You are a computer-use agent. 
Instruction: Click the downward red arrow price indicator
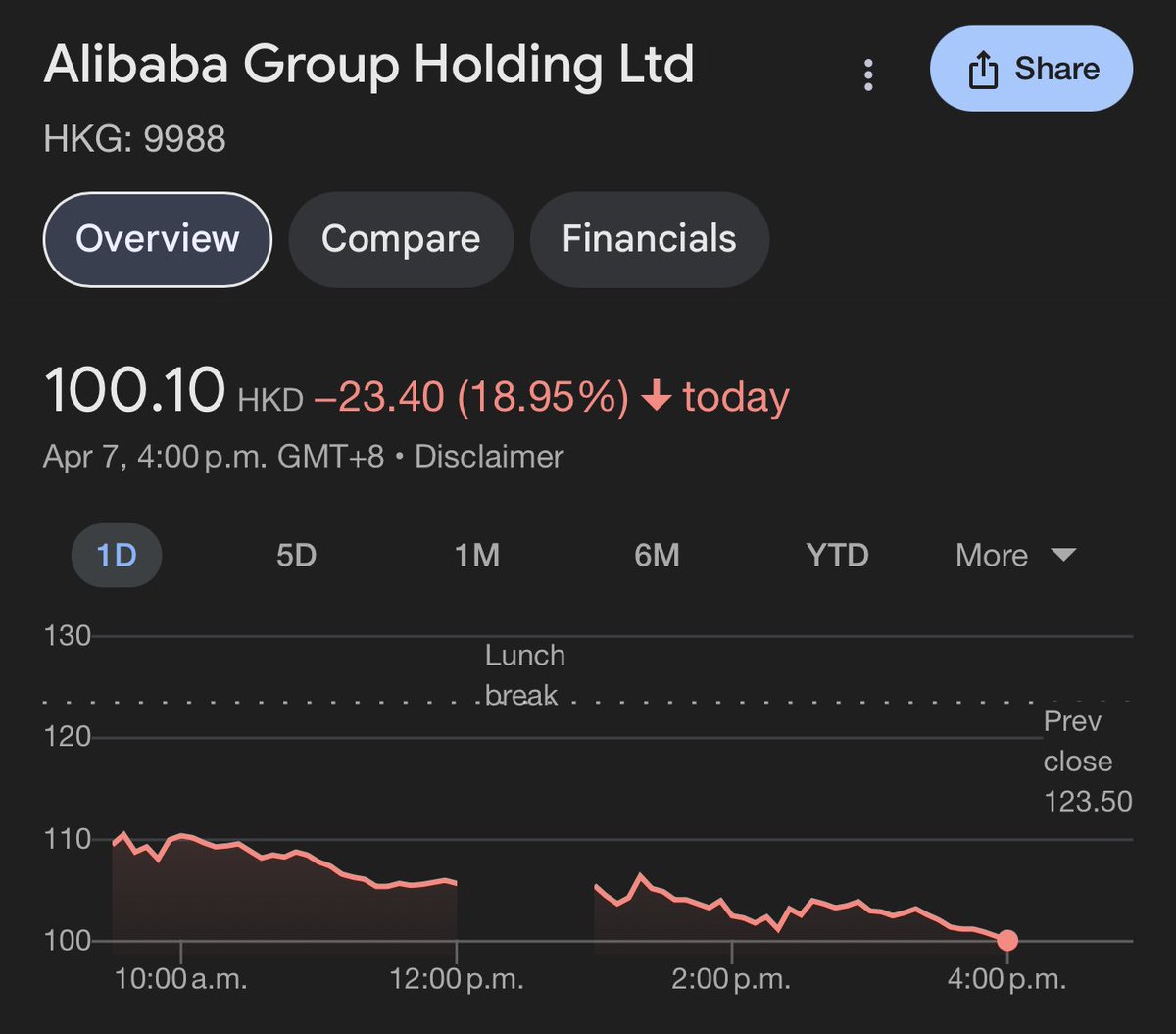(659, 396)
